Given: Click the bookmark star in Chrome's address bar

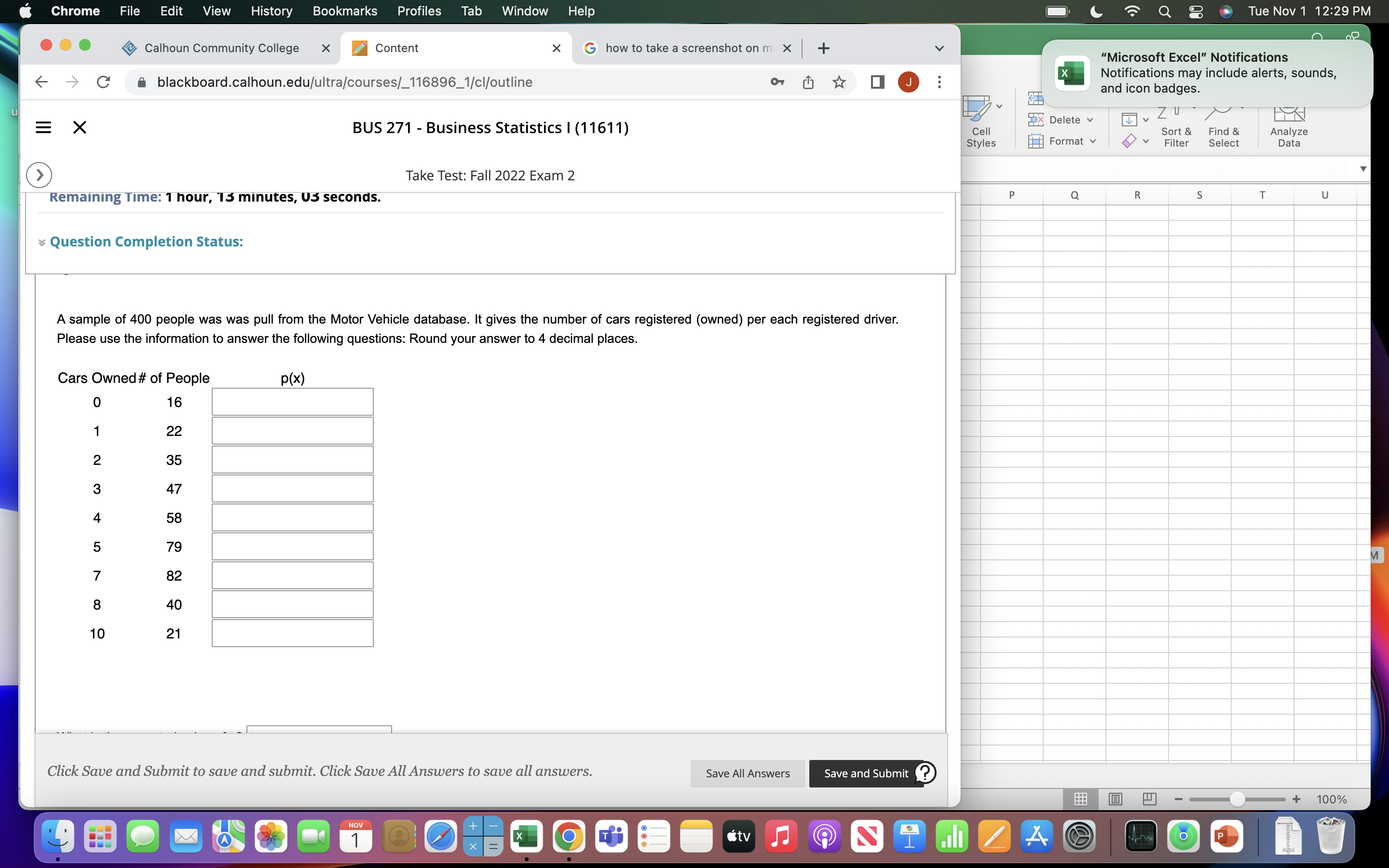Looking at the screenshot, I should click(x=839, y=82).
